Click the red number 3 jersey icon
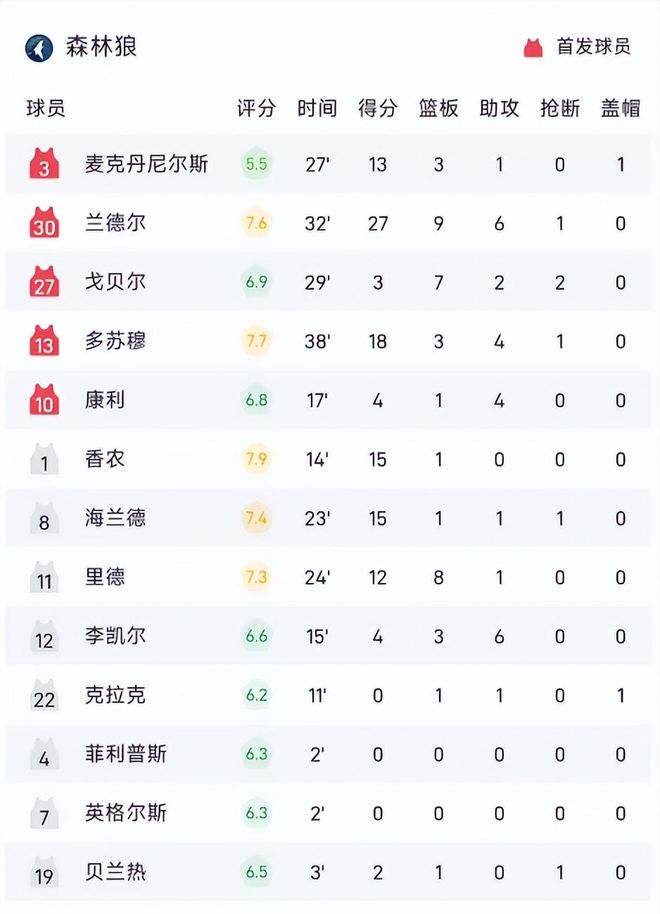This screenshot has width=660, height=914. pyautogui.click(x=44, y=163)
